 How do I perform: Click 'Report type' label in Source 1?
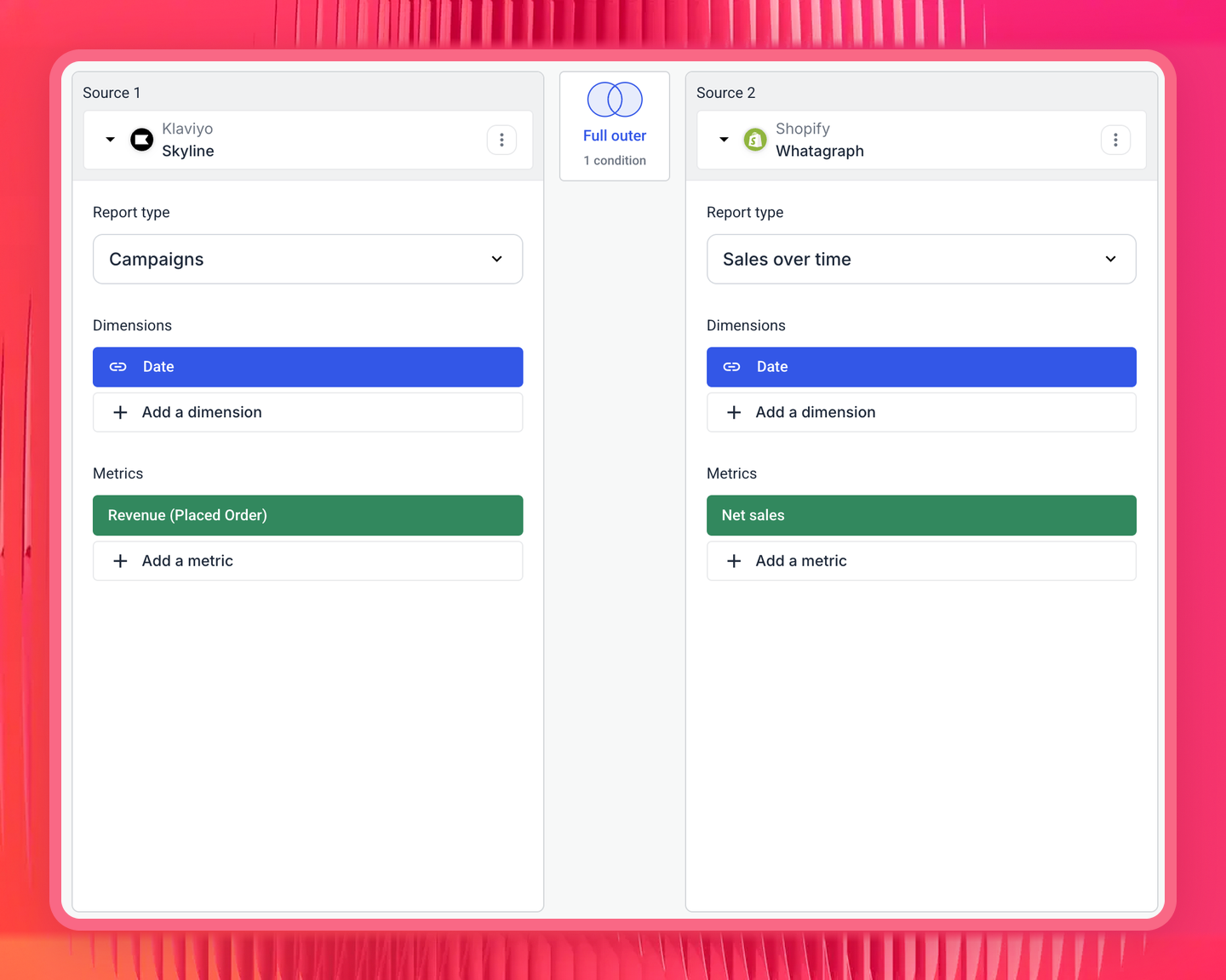[x=131, y=212]
